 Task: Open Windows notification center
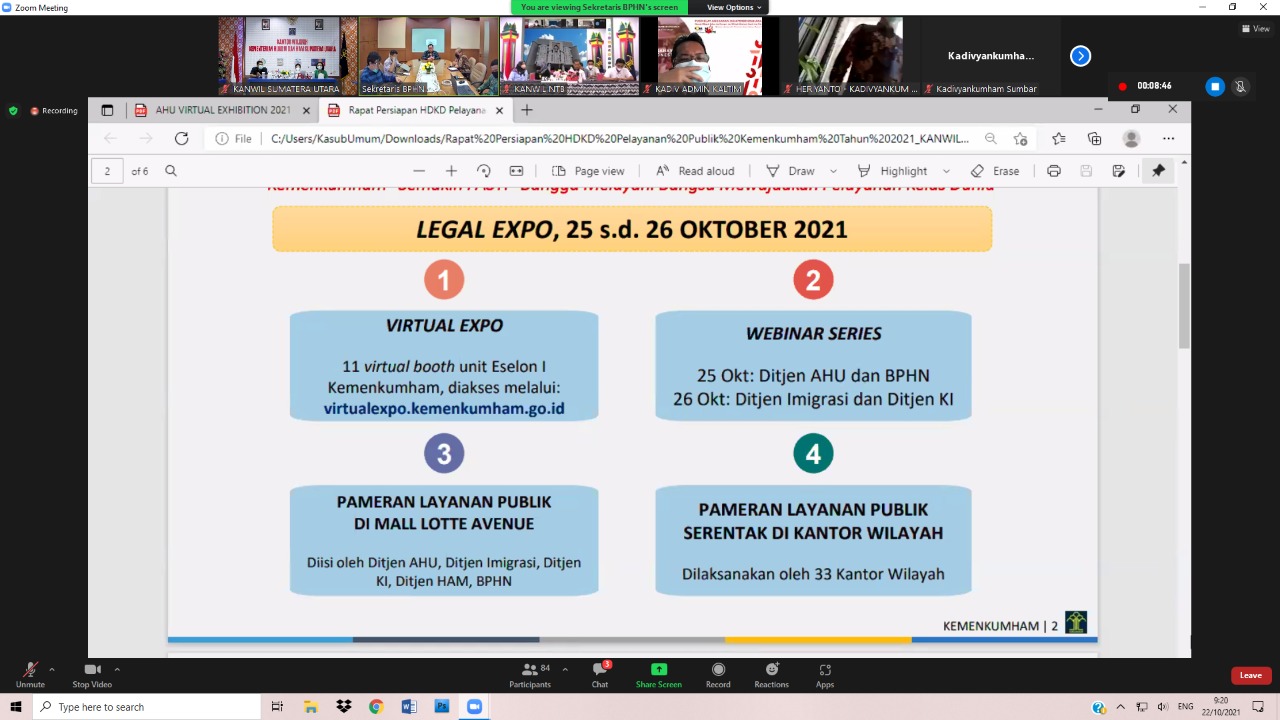tap(1258, 707)
